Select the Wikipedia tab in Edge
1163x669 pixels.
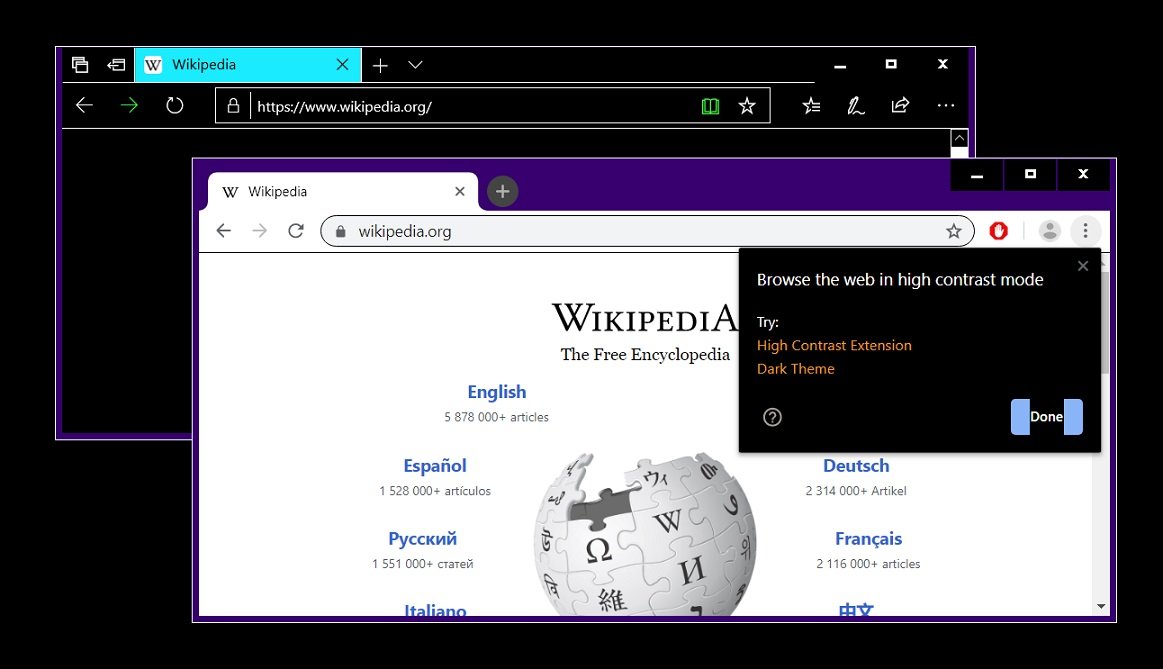pos(235,65)
